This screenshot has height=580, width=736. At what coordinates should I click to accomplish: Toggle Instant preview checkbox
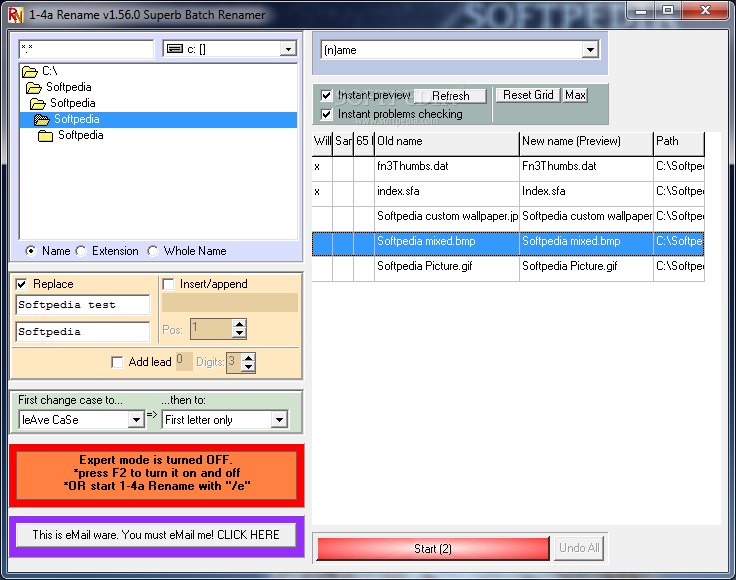[327, 96]
